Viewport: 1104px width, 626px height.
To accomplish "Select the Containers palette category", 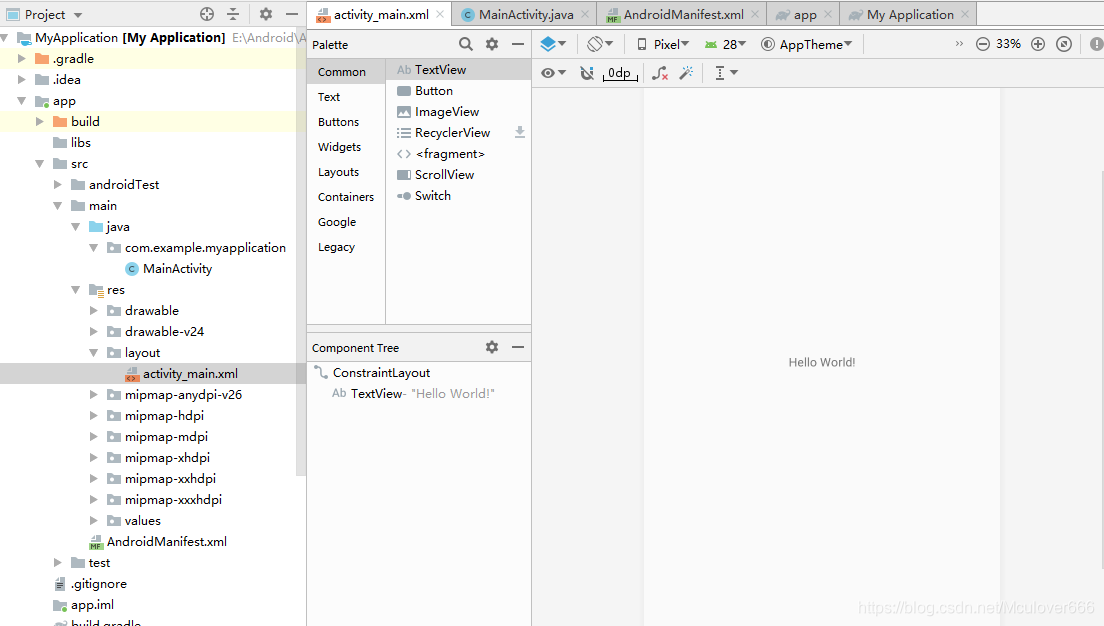I will [x=346, y=196].
